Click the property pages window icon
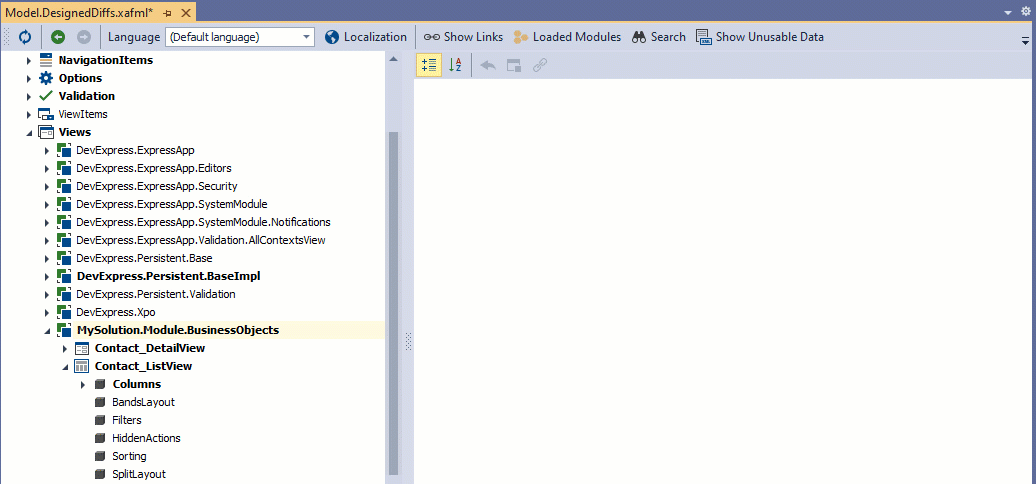This screenshot has width=1036, height=484. pyautogui.click(x=514, y=65)
